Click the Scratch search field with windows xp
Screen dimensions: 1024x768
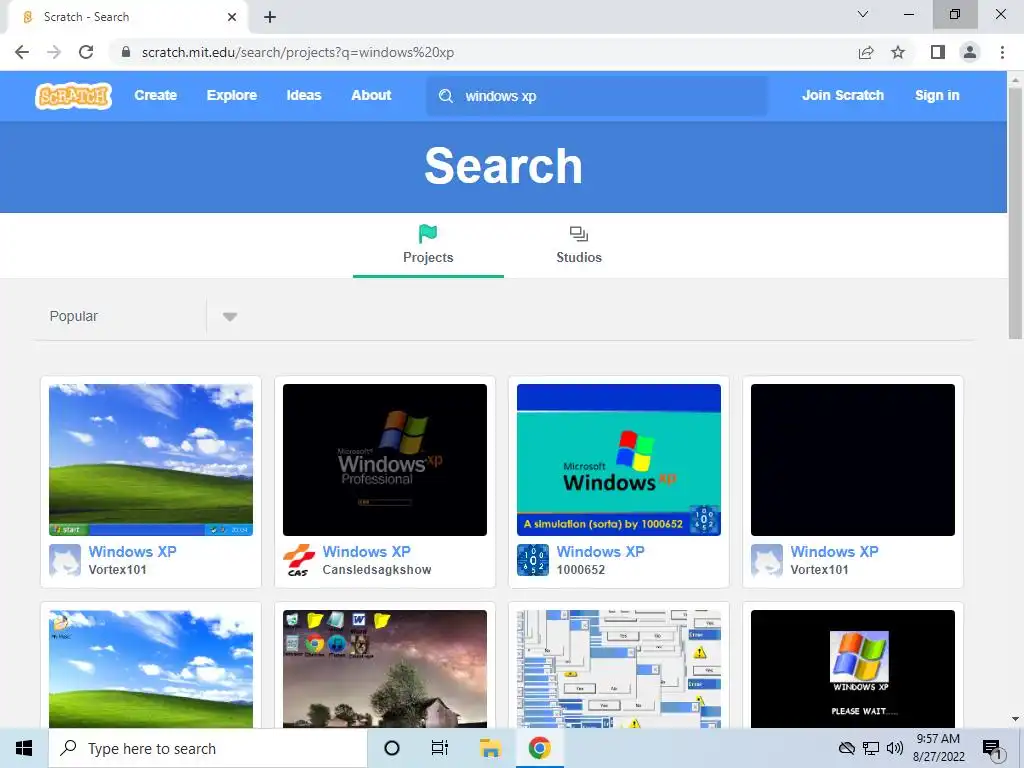[x=597, y=96]
